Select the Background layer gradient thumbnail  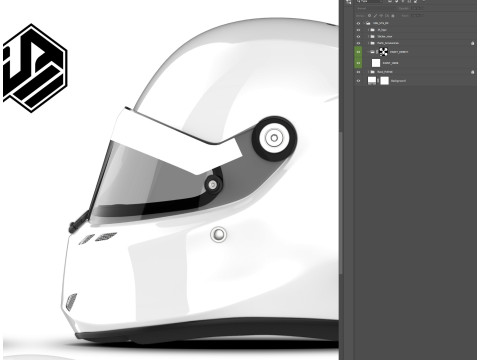tap(372, 81)
